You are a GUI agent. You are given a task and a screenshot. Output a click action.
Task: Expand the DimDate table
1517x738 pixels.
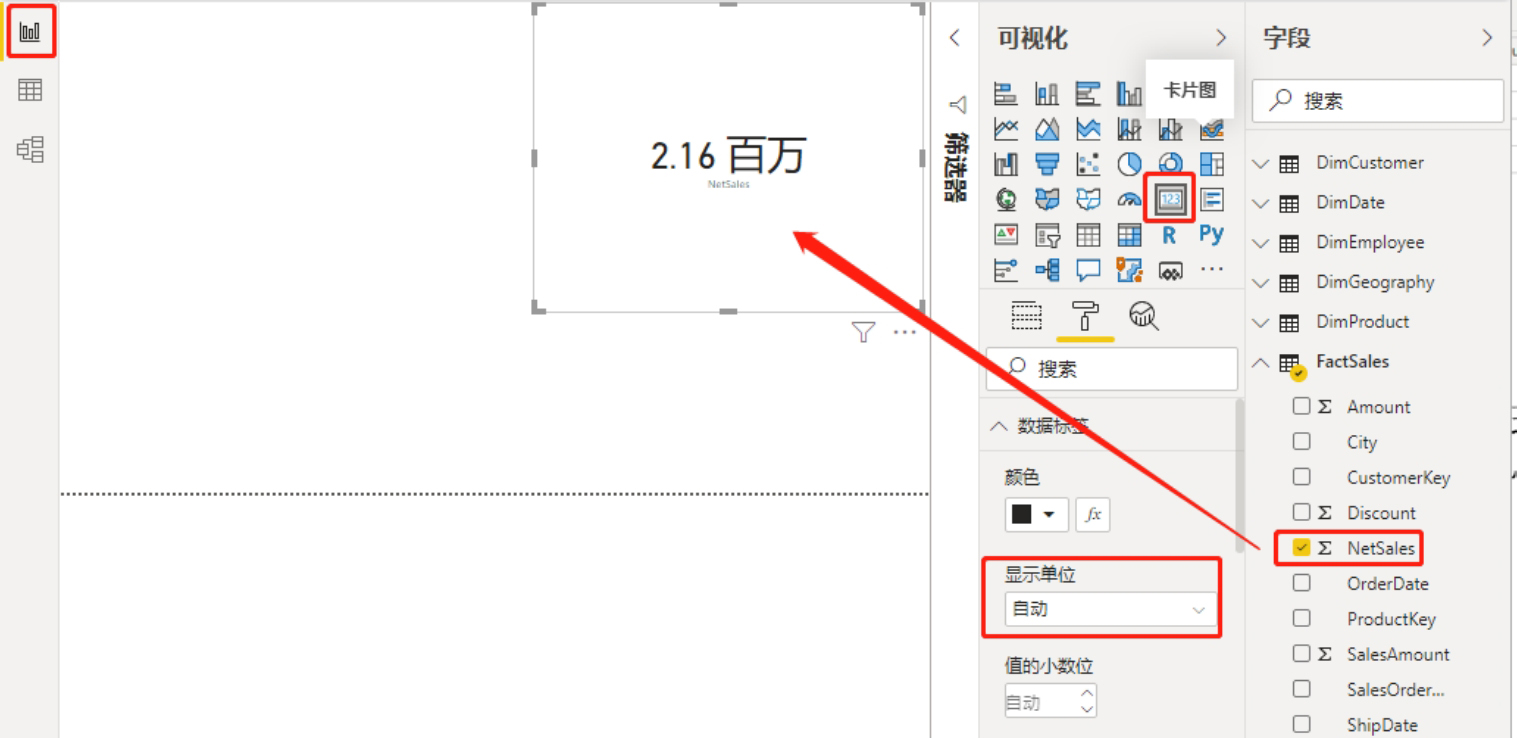[1260, 203]
